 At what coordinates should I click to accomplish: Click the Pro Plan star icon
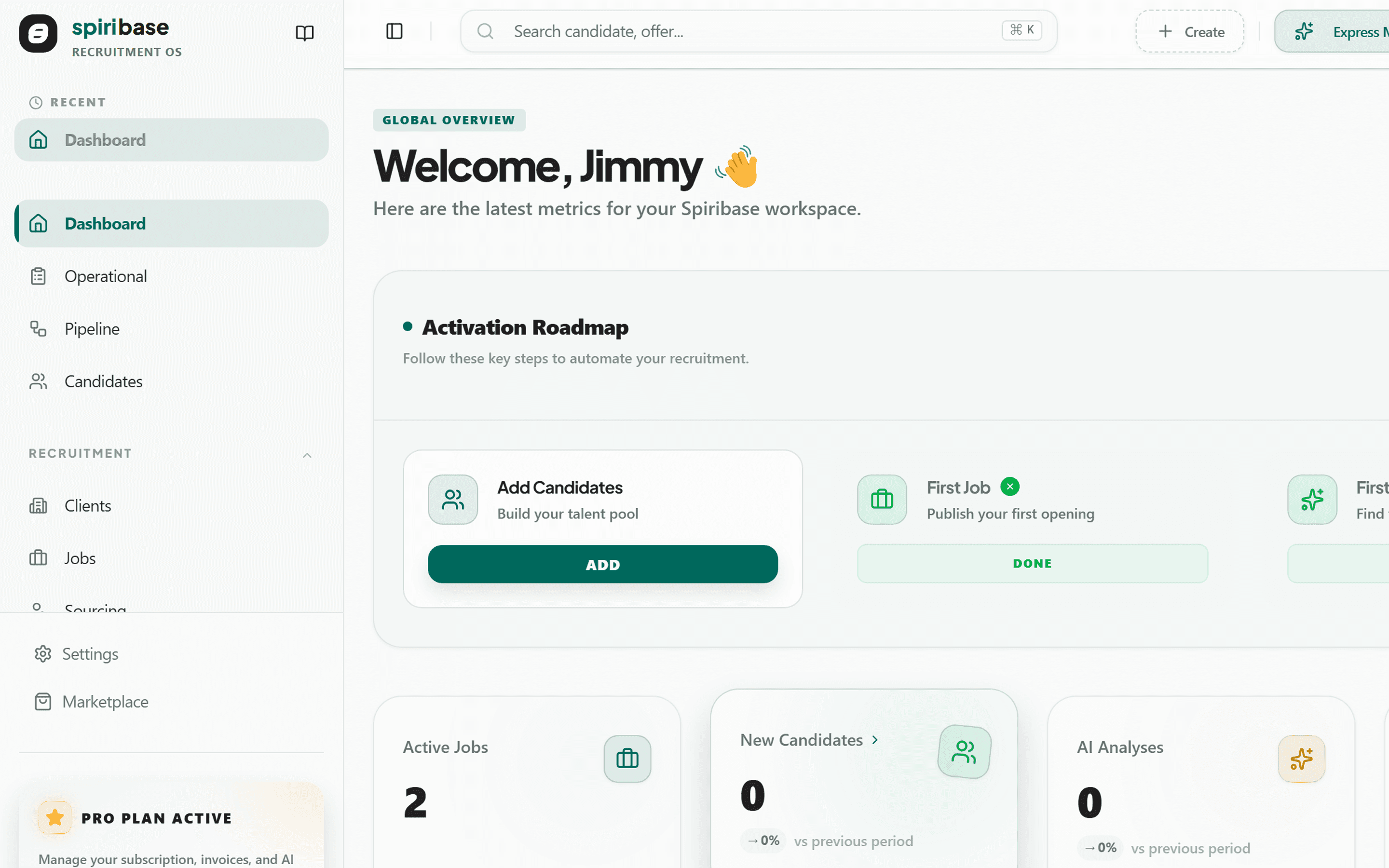(55, 817)
